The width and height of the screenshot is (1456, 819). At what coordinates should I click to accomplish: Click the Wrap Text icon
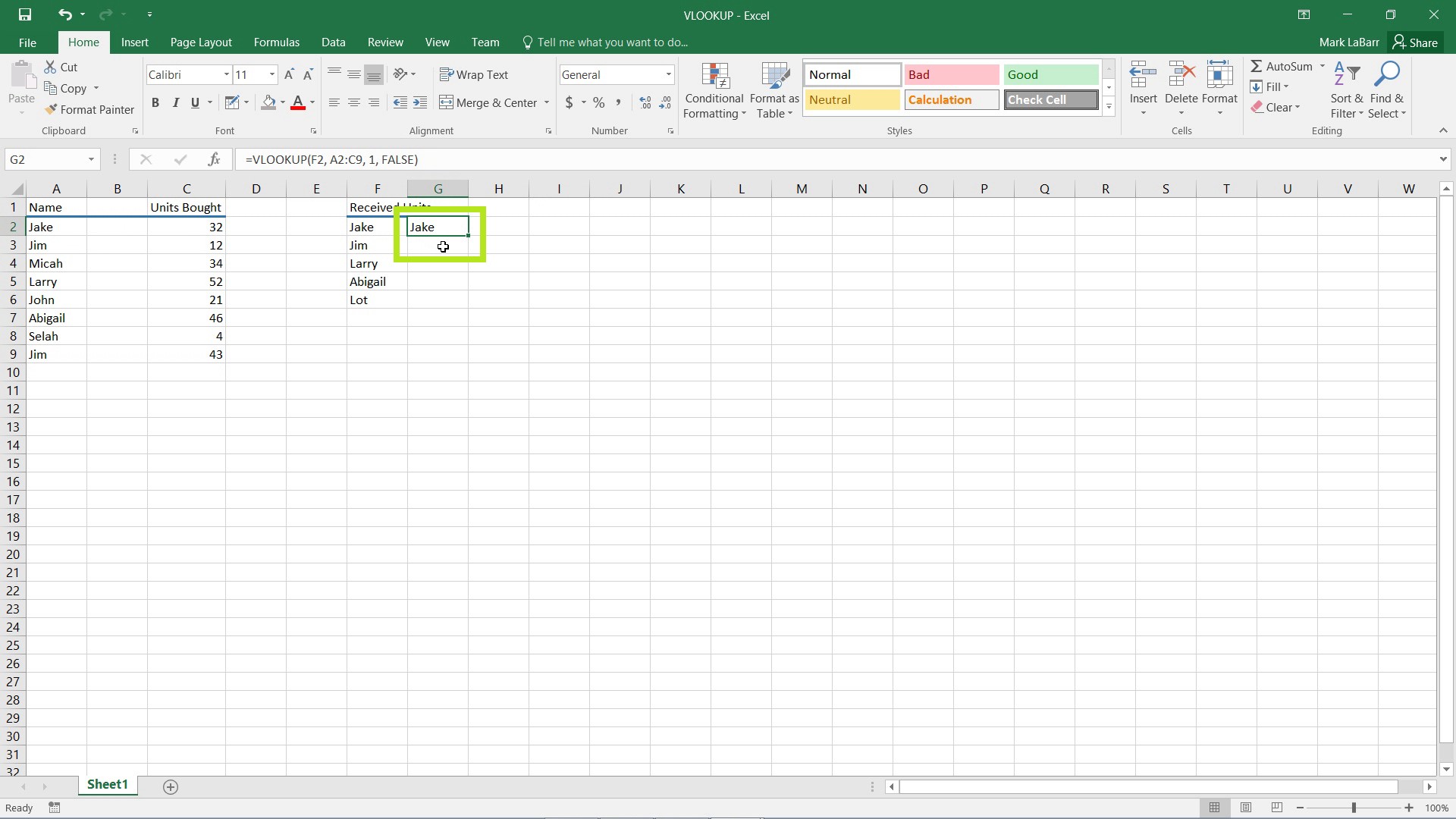[x=475, y=74]
